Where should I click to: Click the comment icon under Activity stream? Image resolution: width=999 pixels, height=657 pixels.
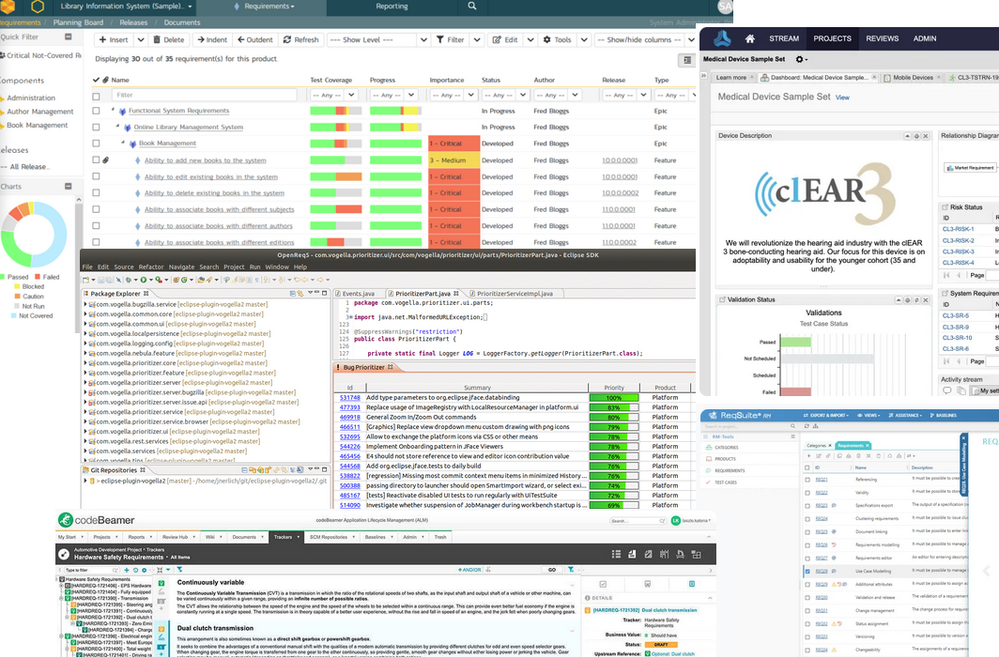click(947, 390)
